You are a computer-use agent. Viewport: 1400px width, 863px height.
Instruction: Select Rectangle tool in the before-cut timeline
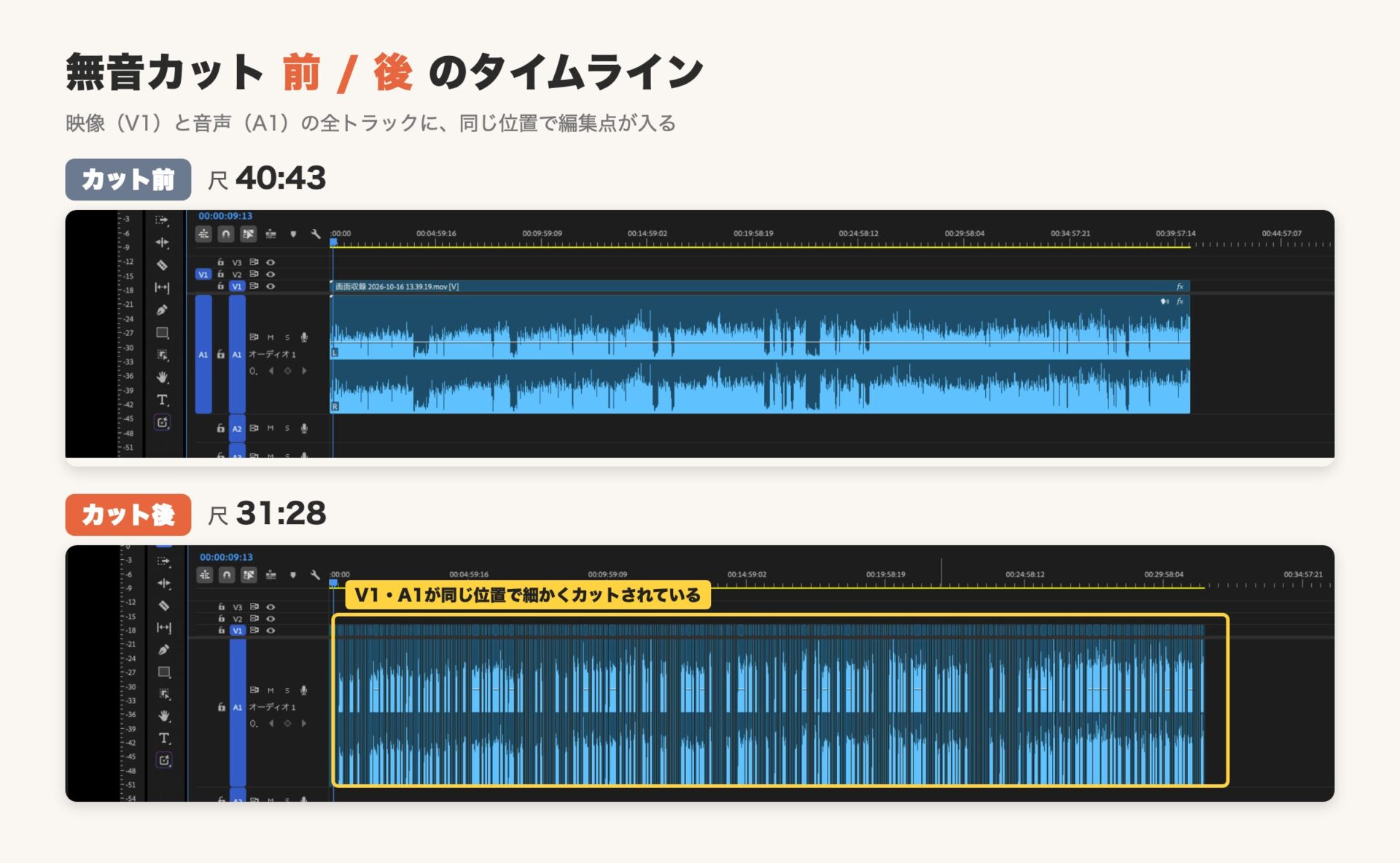coord(162,332)
